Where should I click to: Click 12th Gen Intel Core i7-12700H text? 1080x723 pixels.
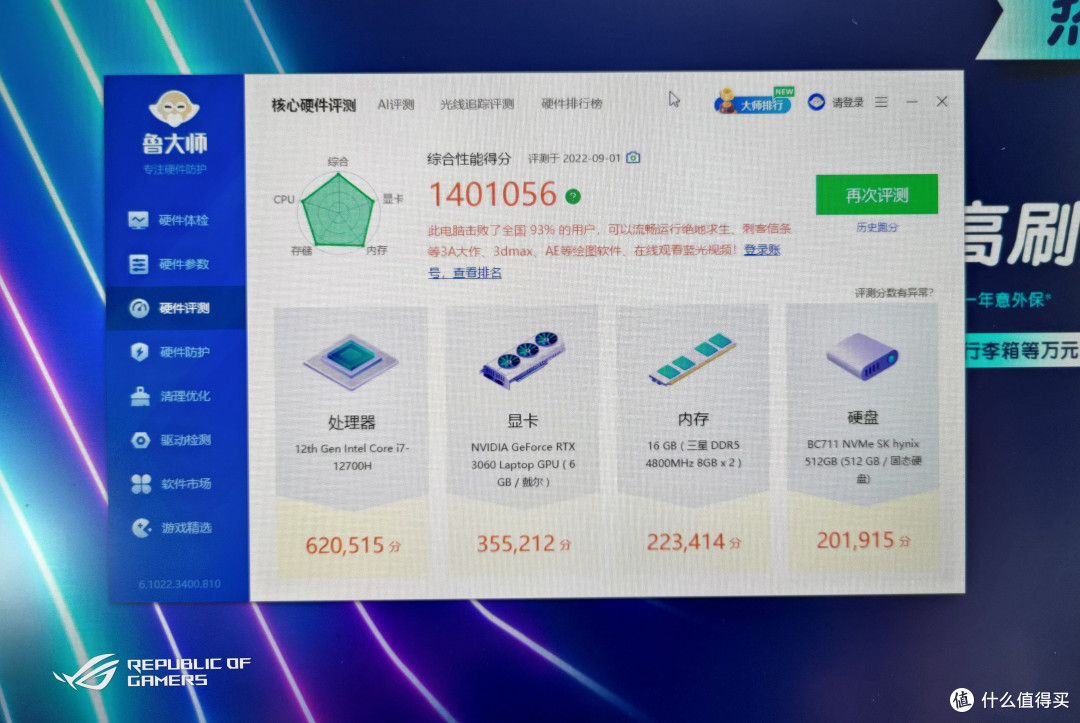352,457
